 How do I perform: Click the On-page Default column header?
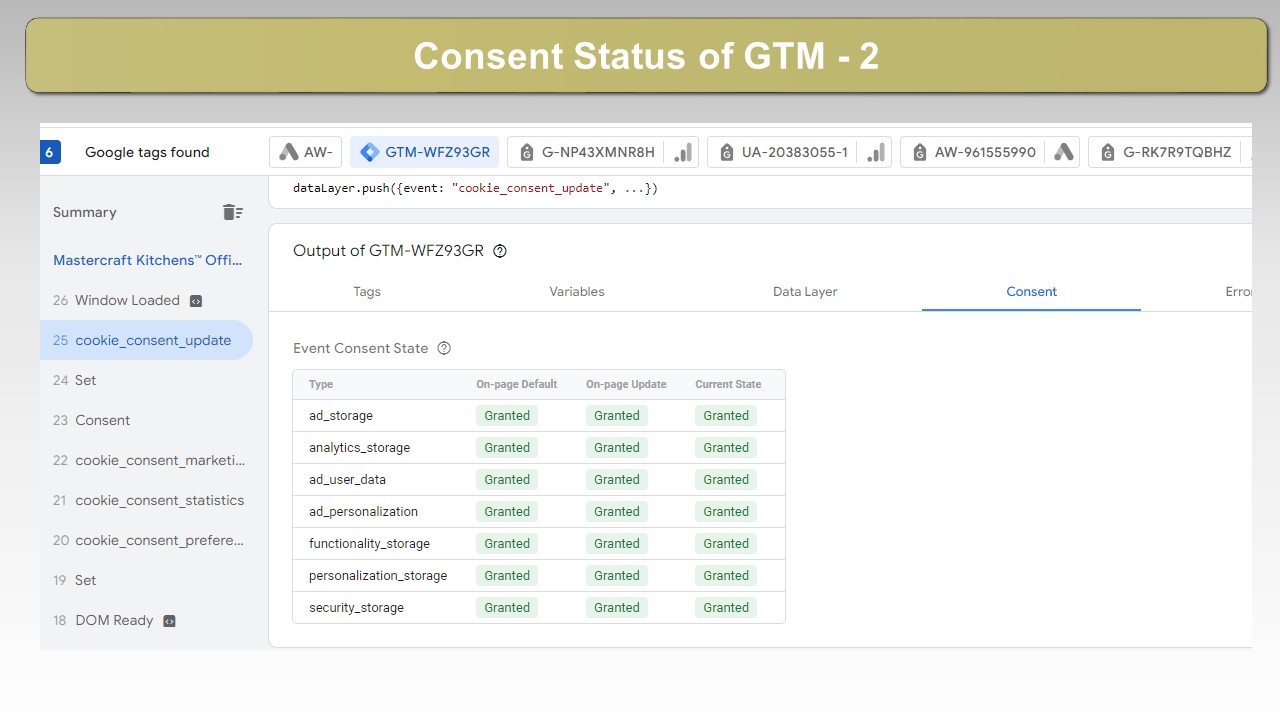point(516,384)
